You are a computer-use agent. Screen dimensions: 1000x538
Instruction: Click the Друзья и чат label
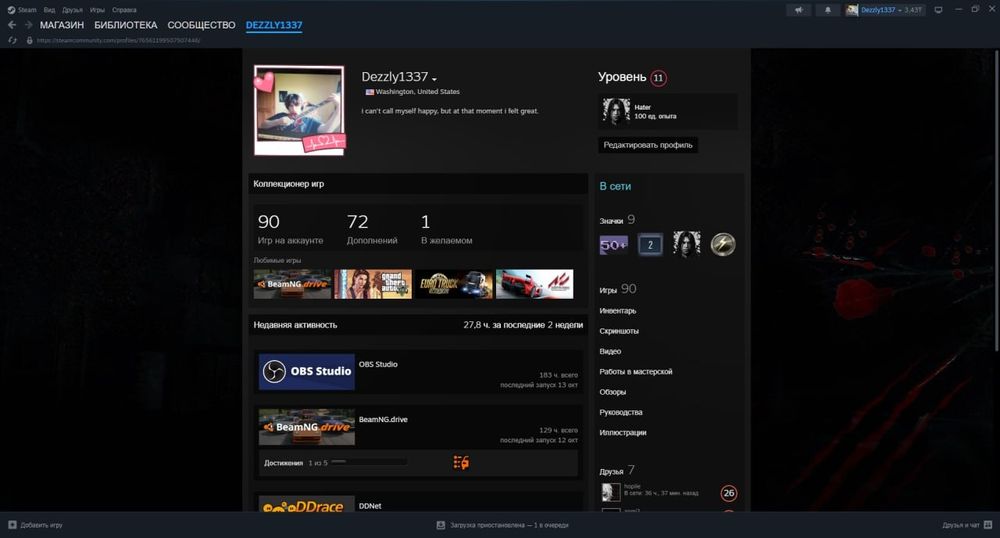[x=960, y=525]
